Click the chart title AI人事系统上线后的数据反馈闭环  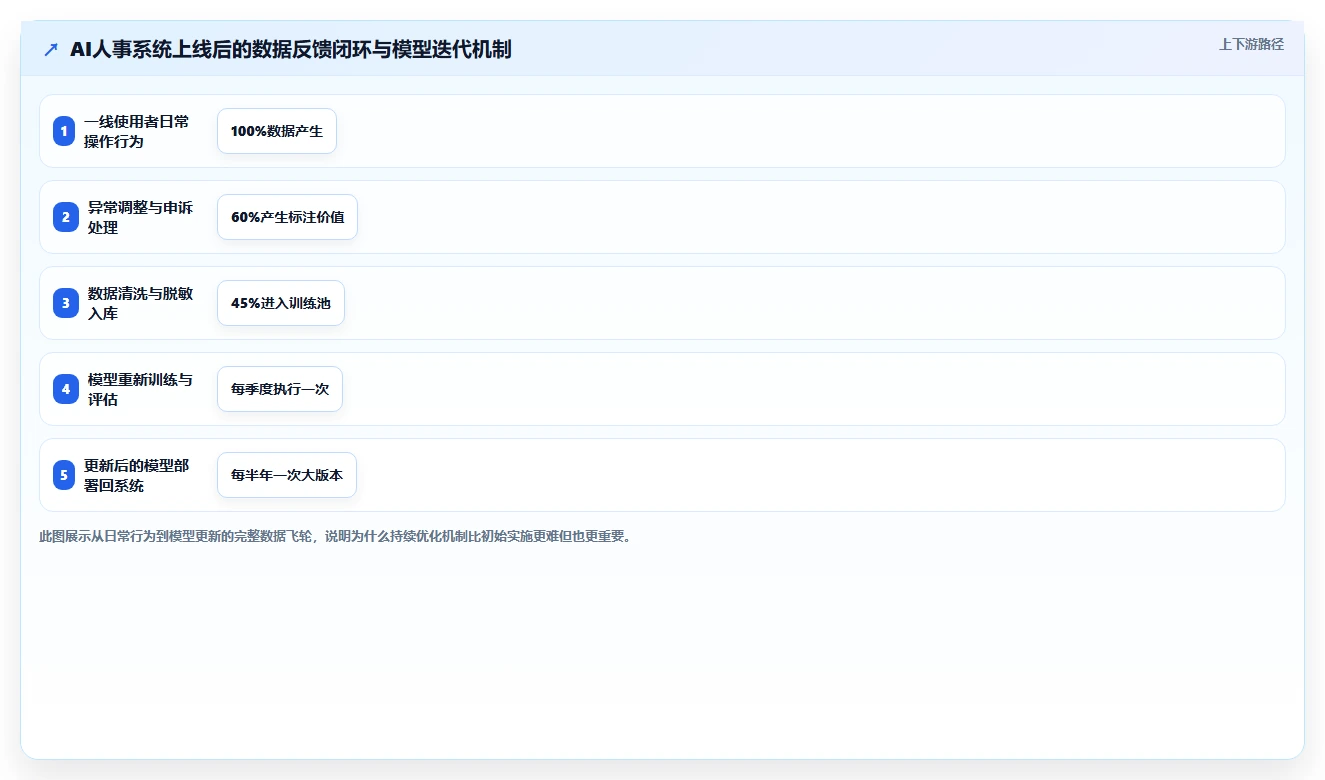tap(291, 50)
